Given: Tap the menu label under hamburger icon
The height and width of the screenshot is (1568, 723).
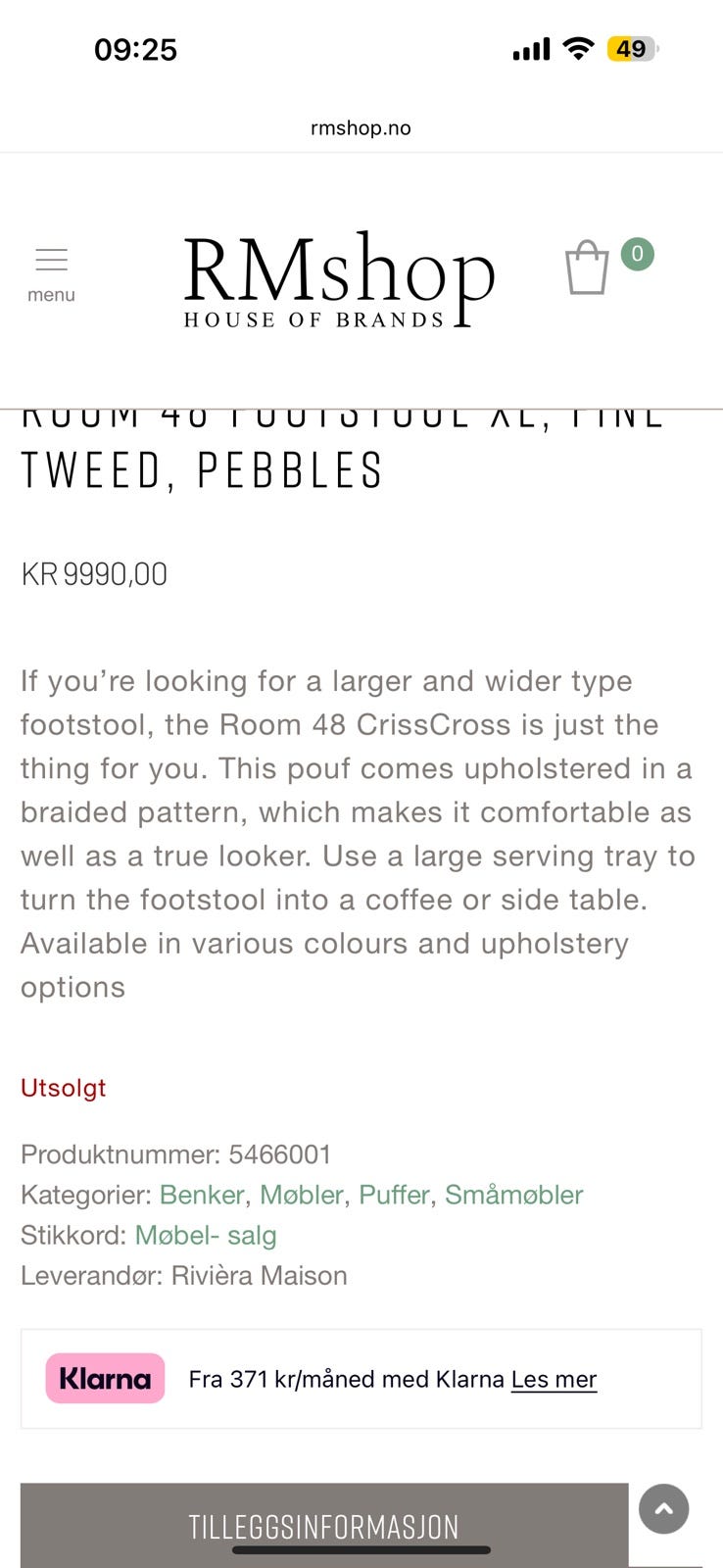Looking at the screenshot, I should [x=51, y=295].
